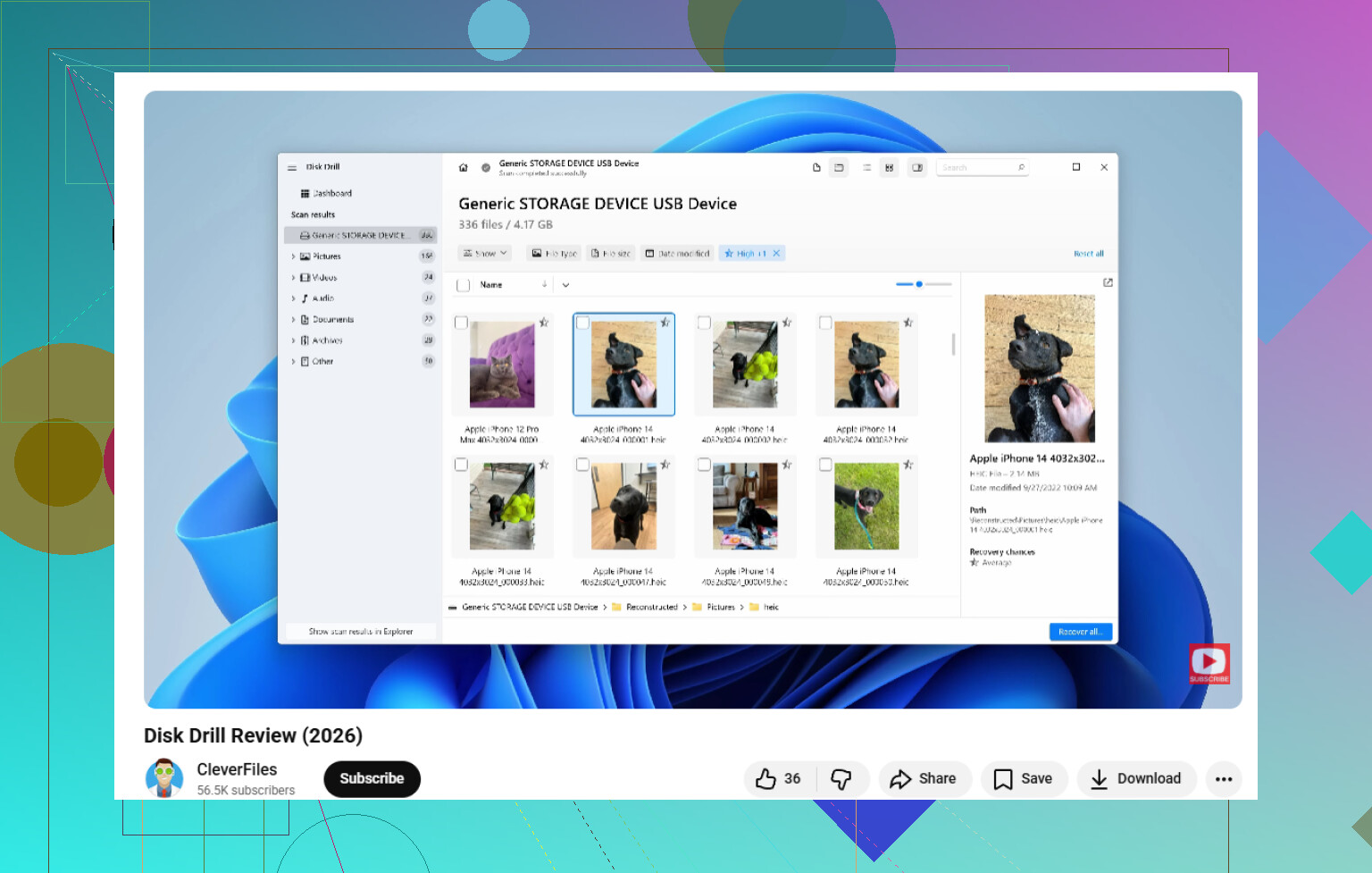The image size is (1372, 873).
Task: Open more actions menu for the video
Action: [1224, 779]
